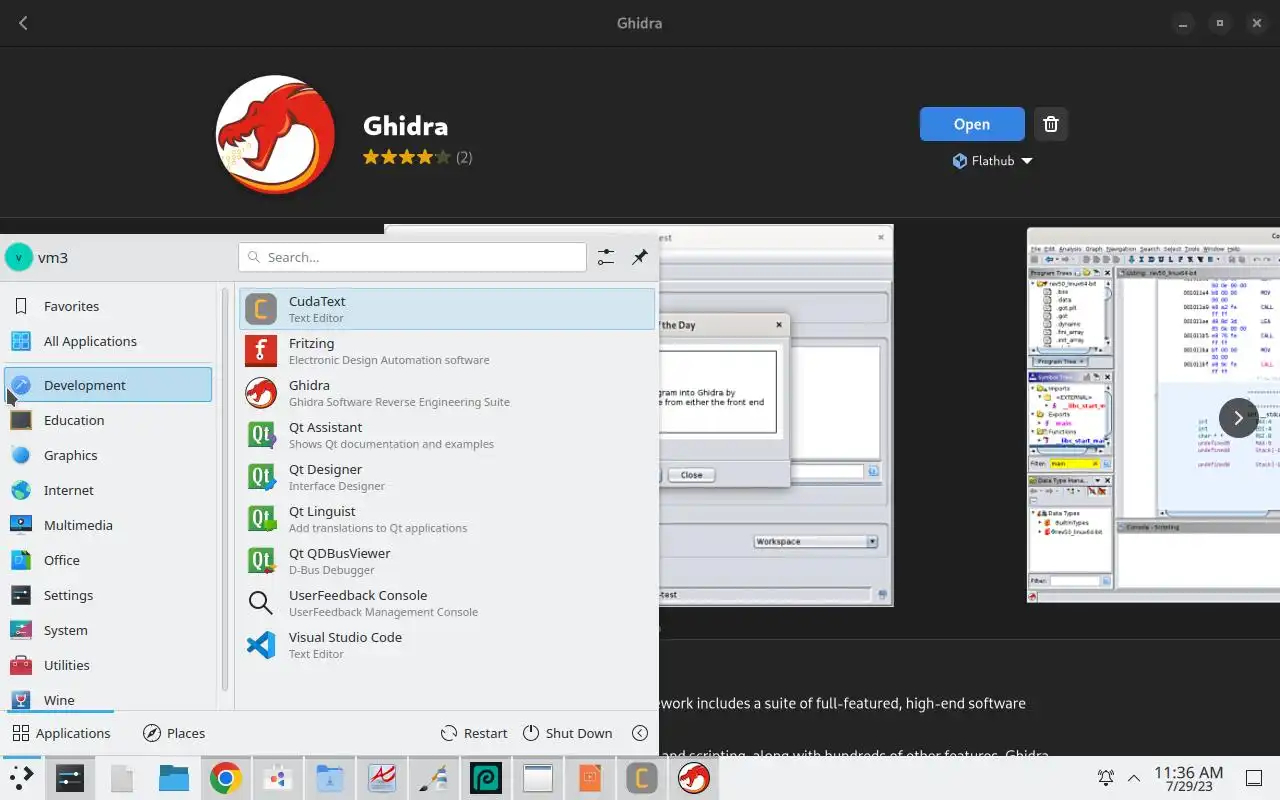Switch to the Applications tab
Image resolution: width=1280 pixels, height=800 pixels.
point(61,733)
